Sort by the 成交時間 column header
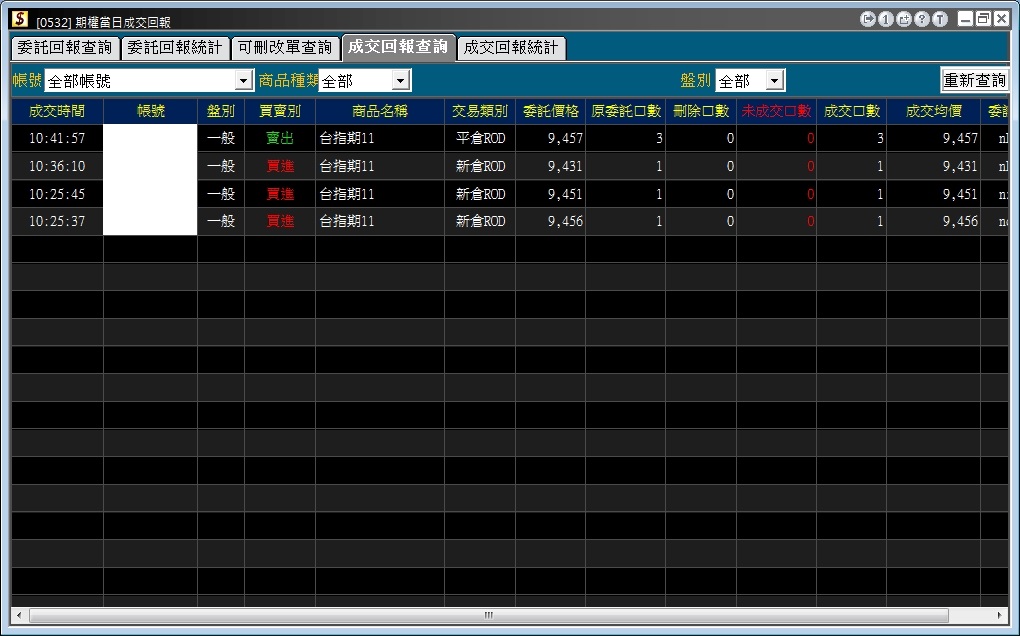Image resolution: width=1020 pixels, height=636 pixels. point(57,111)
